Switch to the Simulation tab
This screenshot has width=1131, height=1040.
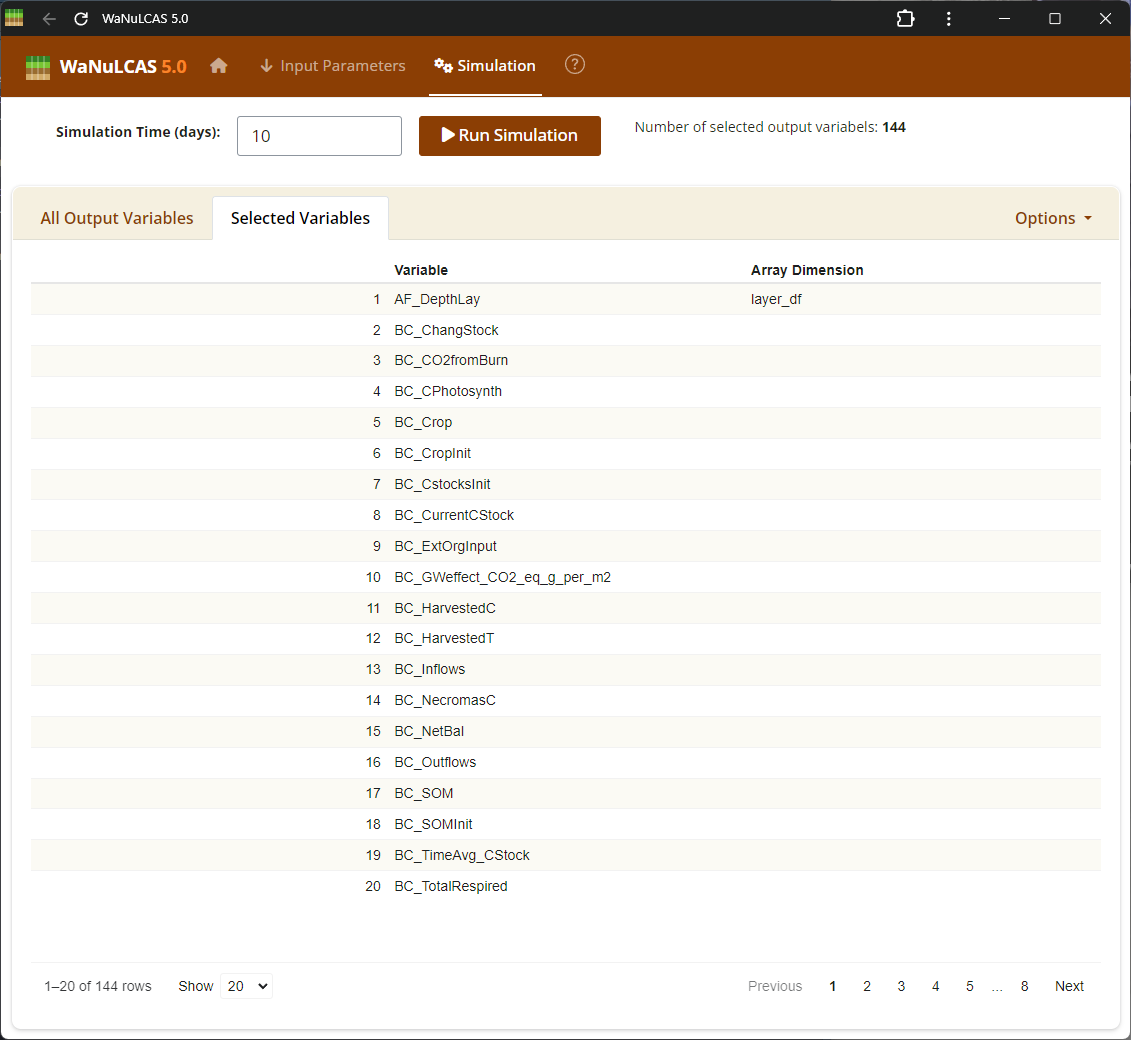point(485,66)
